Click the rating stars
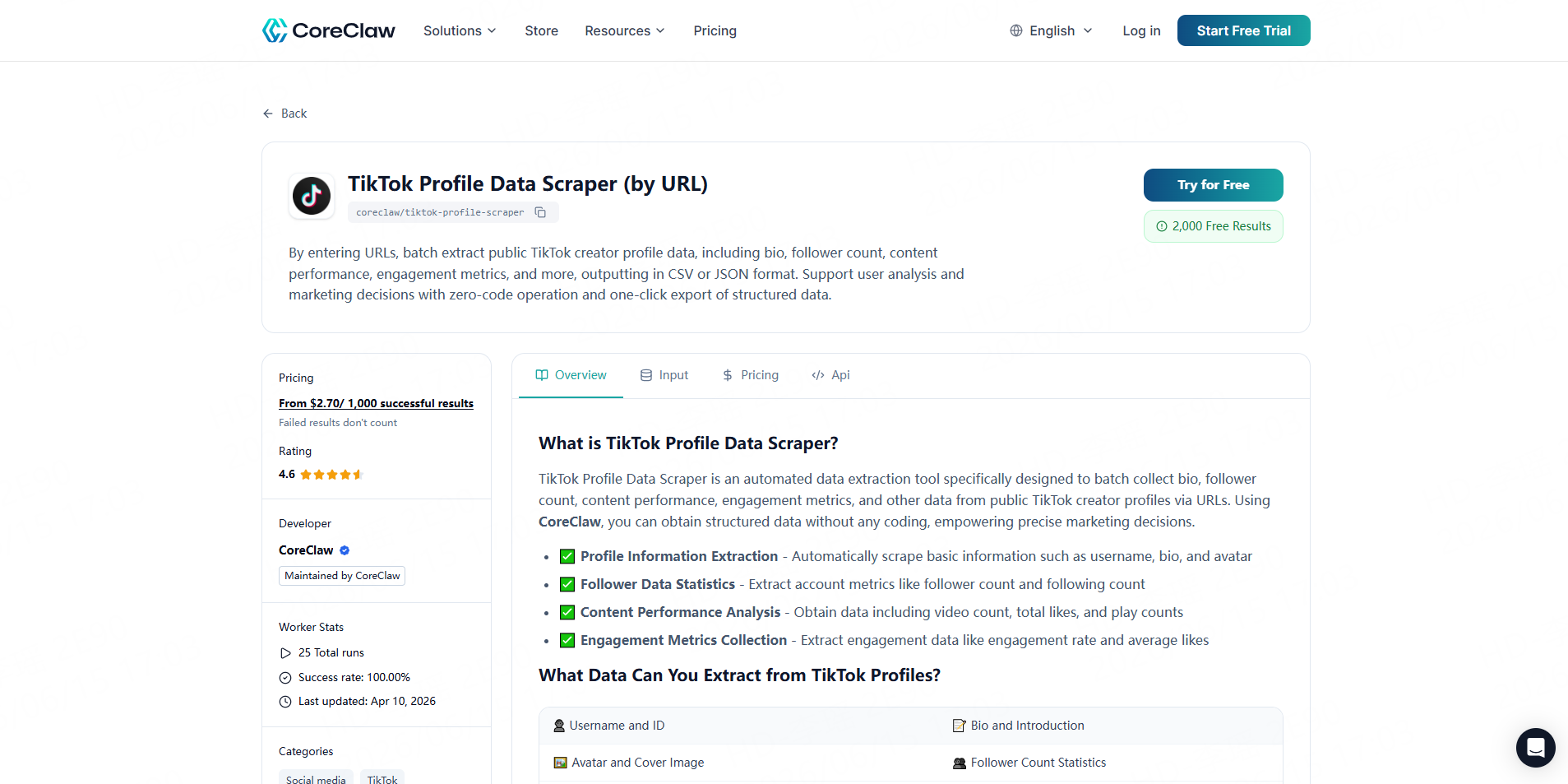Screen dimensions: 1568x784 click(x=331, y=475)
